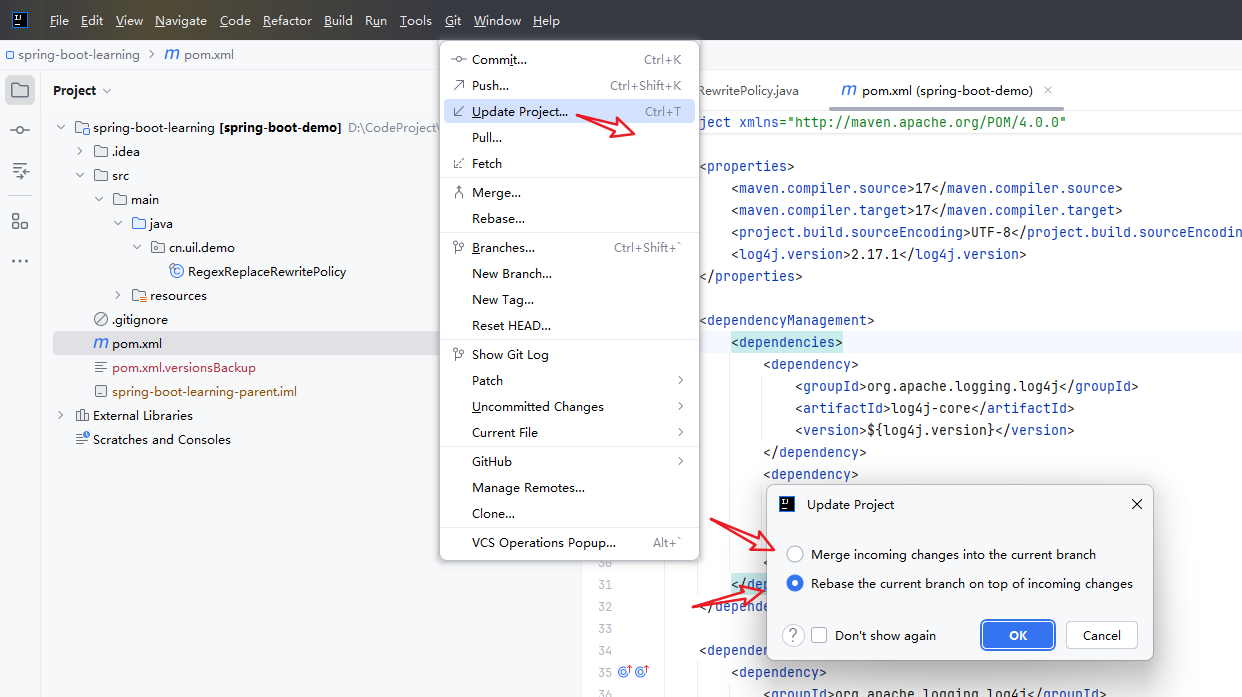Screen dimensions: 1242x697
Task: Collapse the spring-boot-learning root node
Action: [x=61, y=128]
